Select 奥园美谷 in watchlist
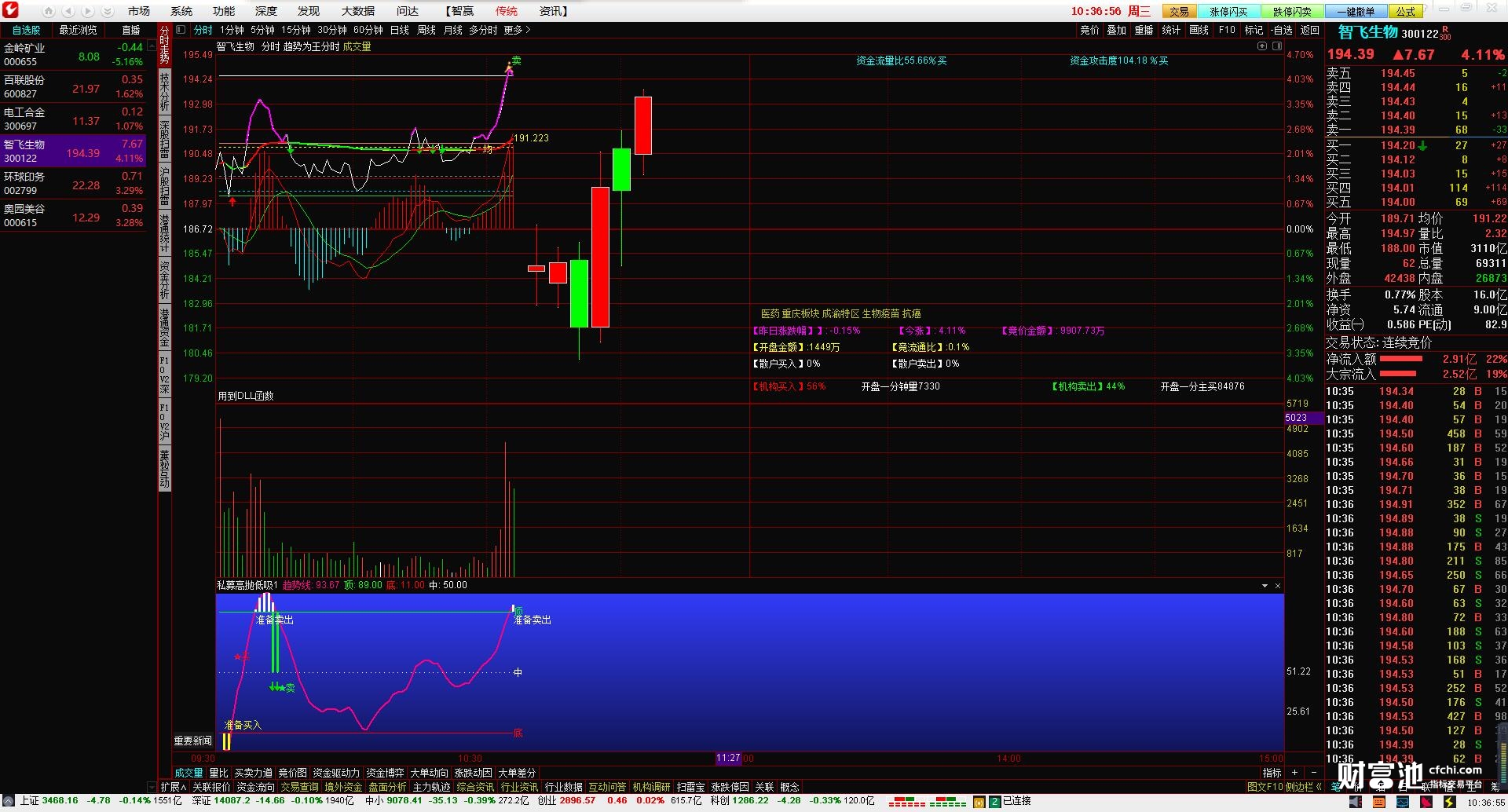 pyautogui.click(x=73, y=215)
